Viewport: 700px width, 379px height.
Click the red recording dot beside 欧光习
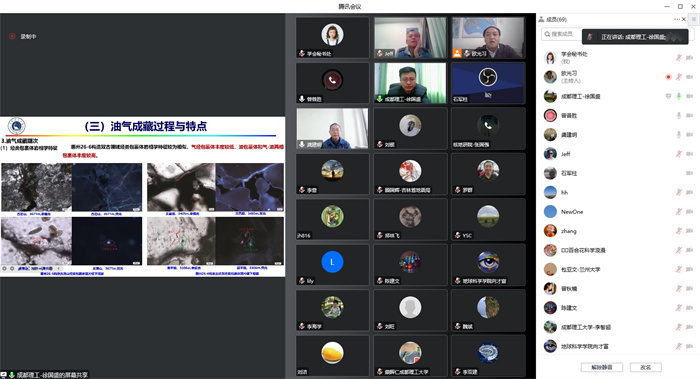pyautogui.click(x=668, y=77)
